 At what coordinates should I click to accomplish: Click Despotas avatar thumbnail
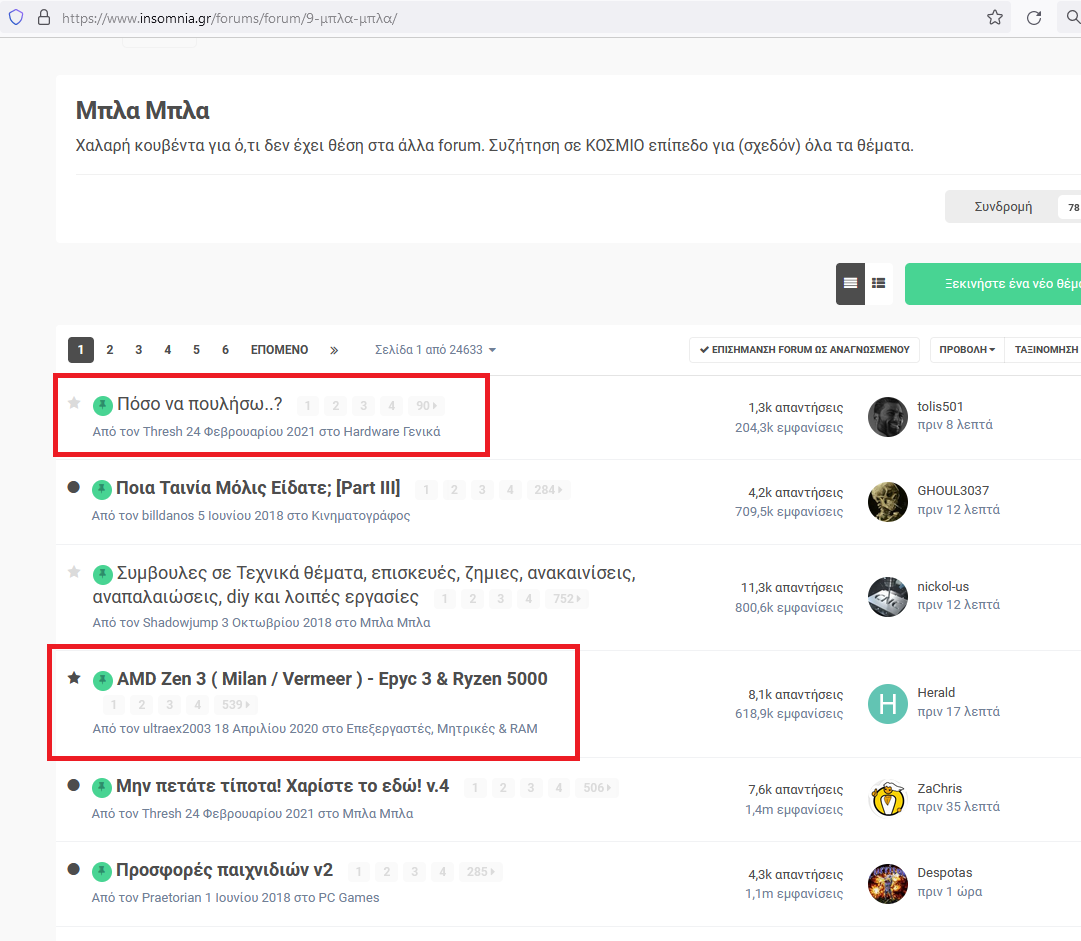coord(887,884)
